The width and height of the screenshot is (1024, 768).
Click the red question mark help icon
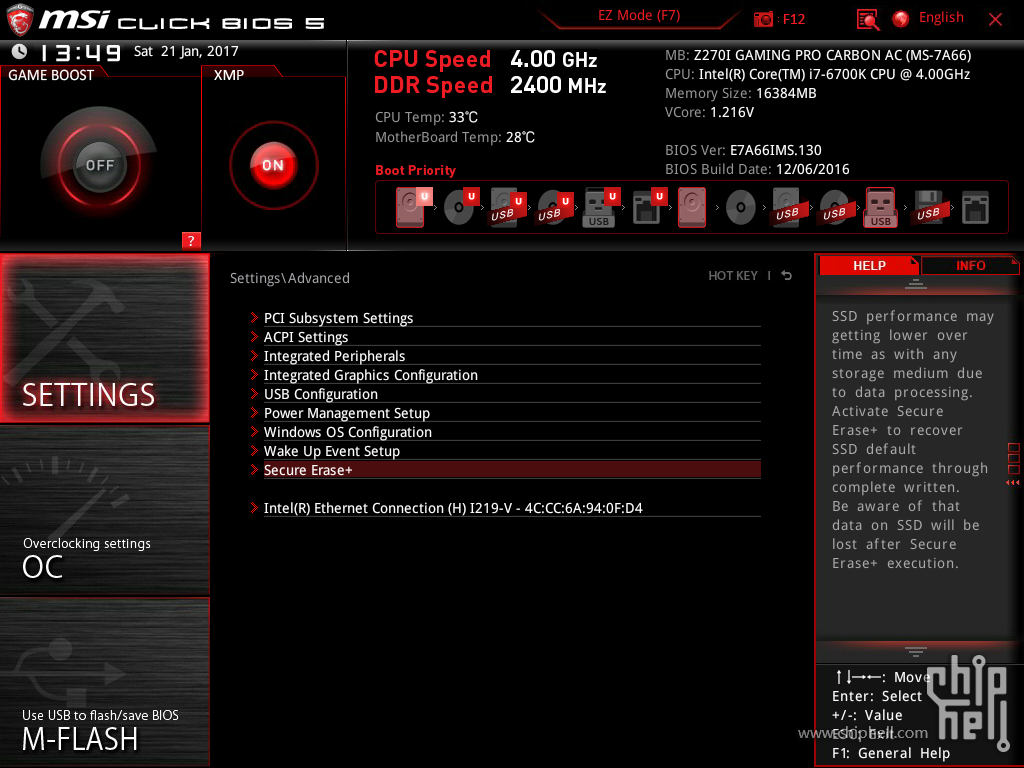[x=191, y=240]
